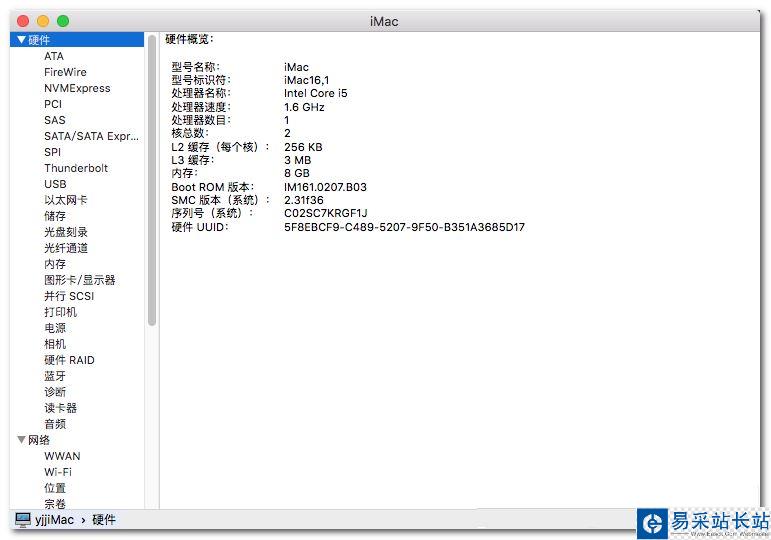
Task: Click Boot ROM version IM161.0207.B03
Action: (x=325, y=187)
